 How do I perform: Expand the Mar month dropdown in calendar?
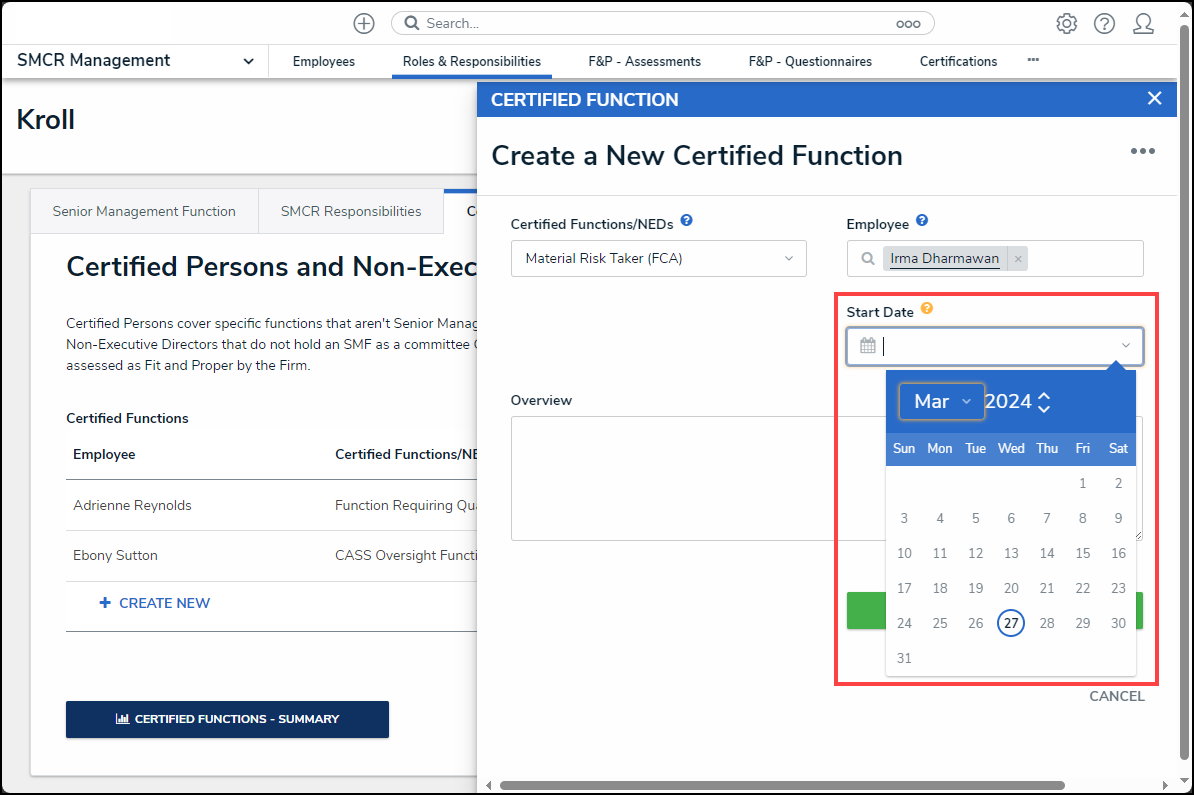(x=941, y=401)
